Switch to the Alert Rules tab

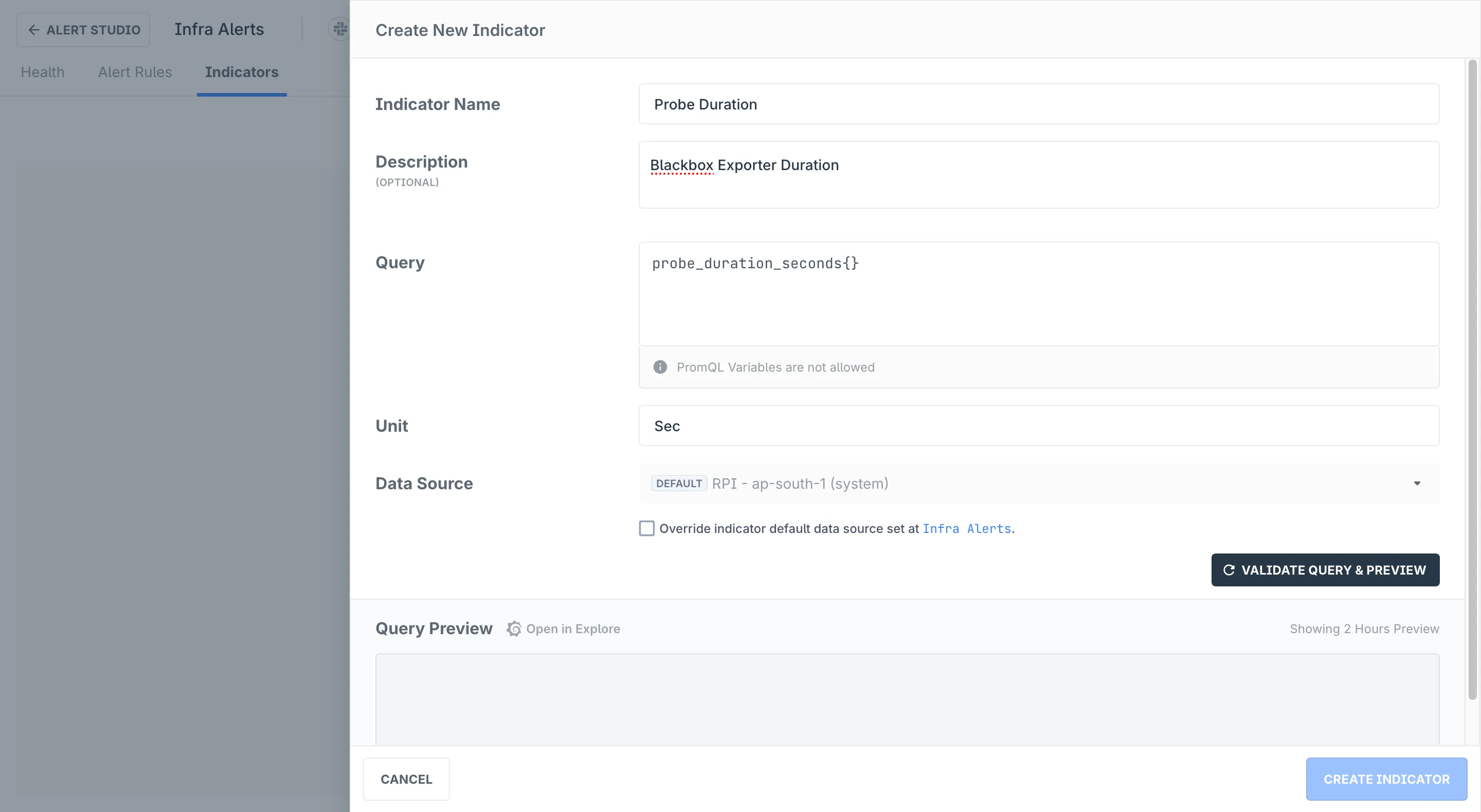pos(135,72)
